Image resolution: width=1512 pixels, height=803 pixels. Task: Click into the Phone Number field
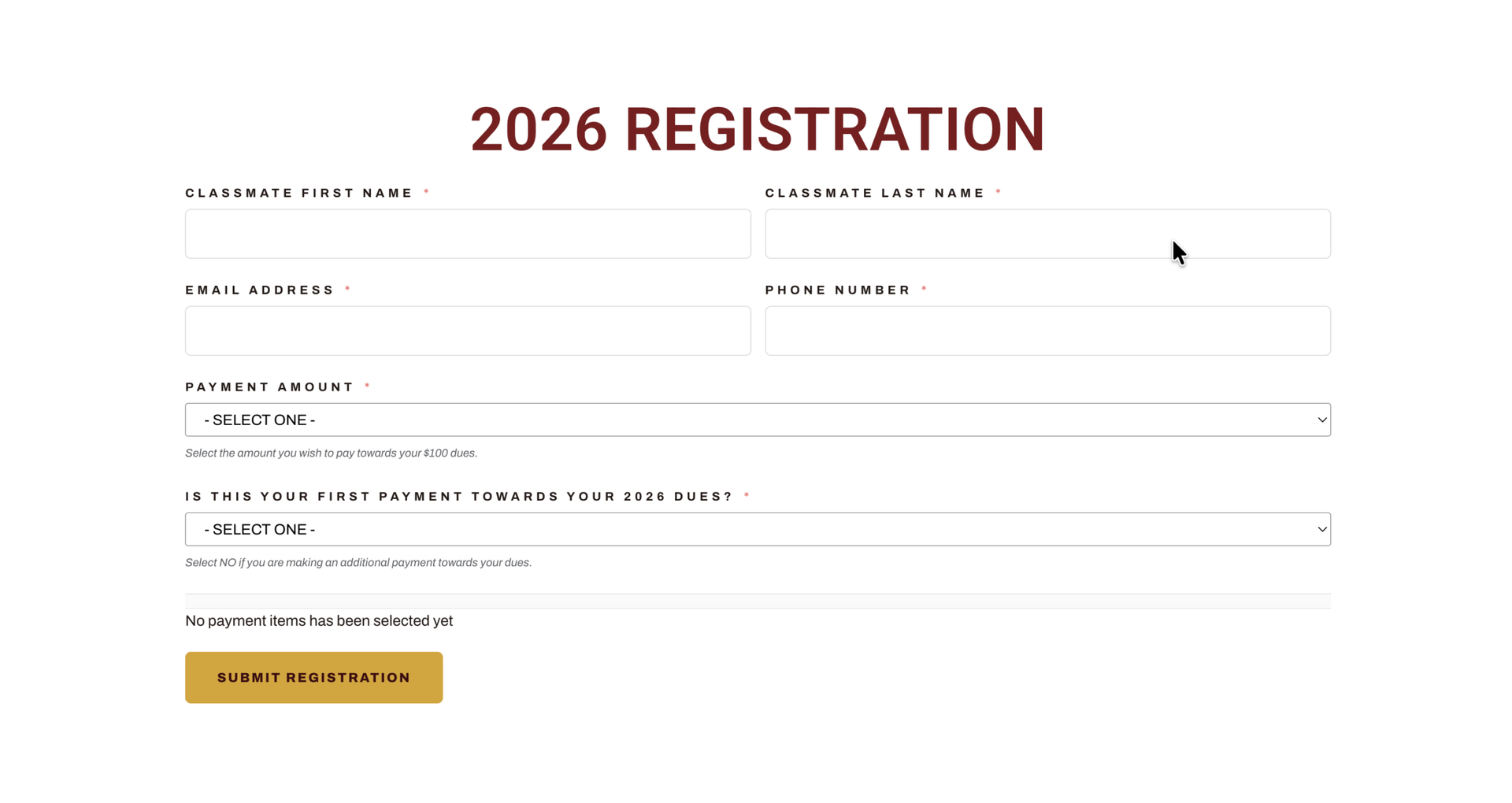click(1047, 331)
